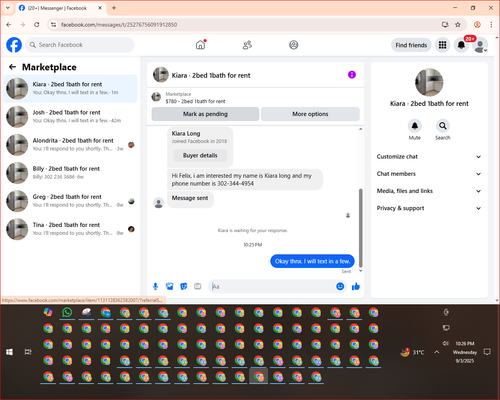Click the GIF picker icon

pos(198,286)
